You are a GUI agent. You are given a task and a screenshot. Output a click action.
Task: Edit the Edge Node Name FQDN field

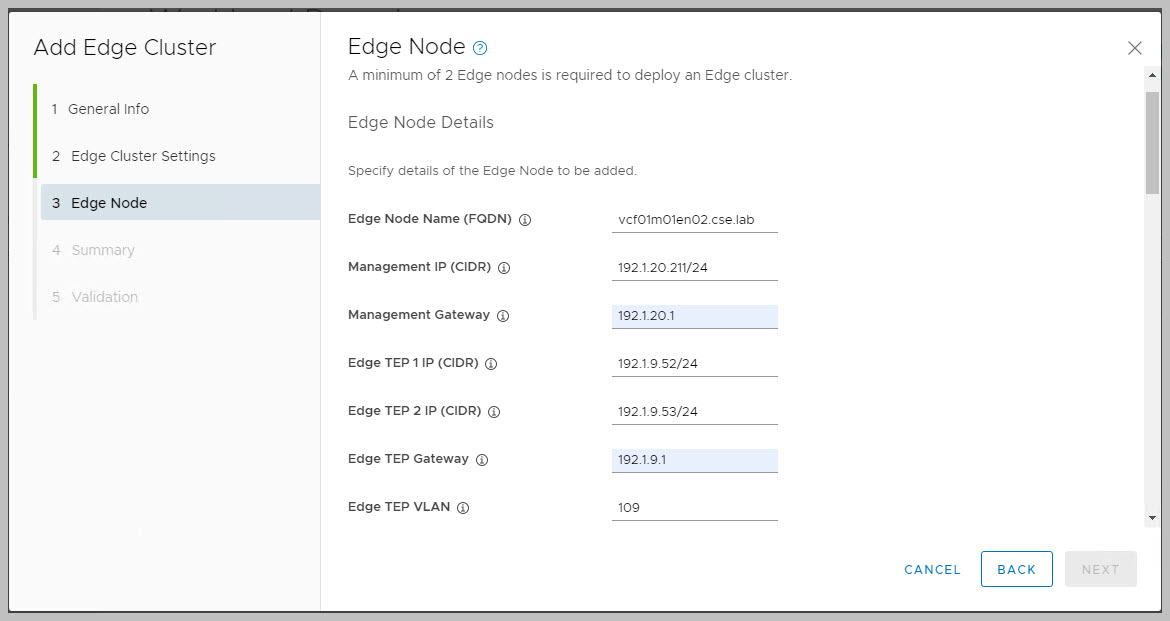tap(694, 219)
